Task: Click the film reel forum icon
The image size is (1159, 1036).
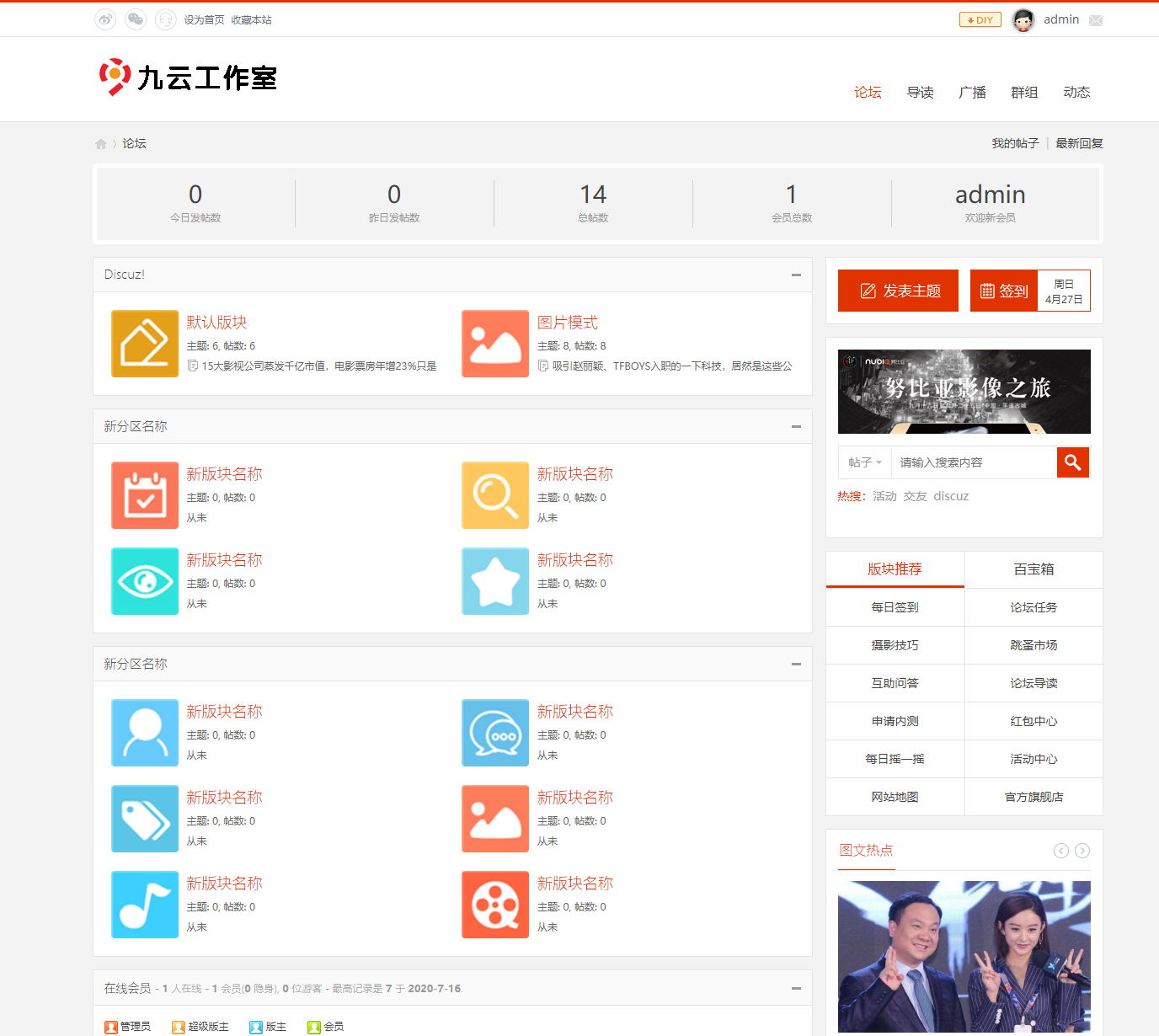Action: click(495, 905)
